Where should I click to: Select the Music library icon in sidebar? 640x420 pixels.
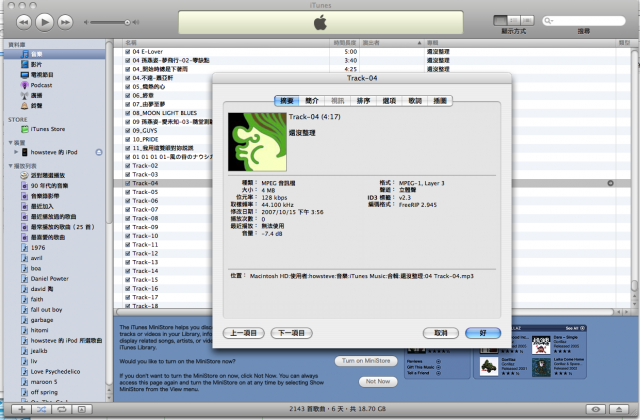[25, 54]
